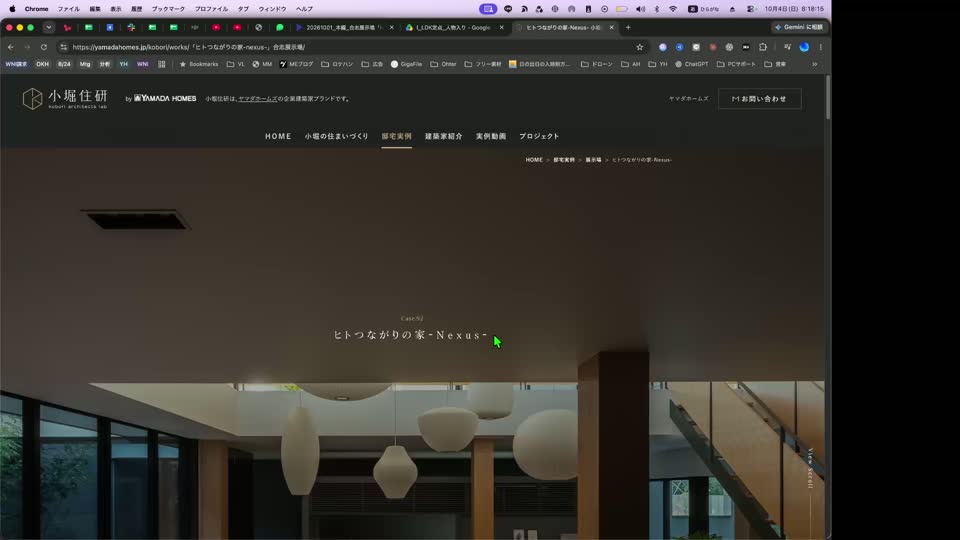
Task: Click the site information icon in address bar
Action: 64,47
